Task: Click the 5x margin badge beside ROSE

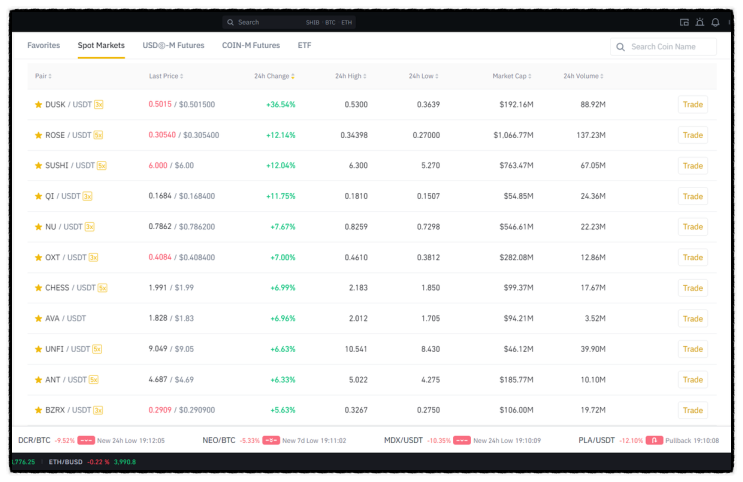Action: [98, 135]
